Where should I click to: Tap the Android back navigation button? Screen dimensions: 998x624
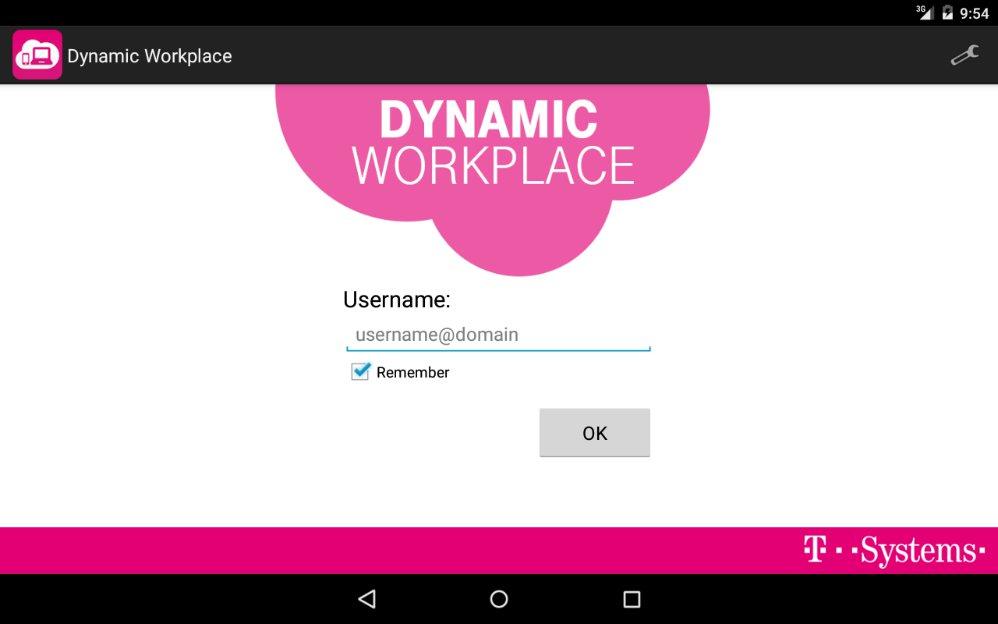pos(367,599)
